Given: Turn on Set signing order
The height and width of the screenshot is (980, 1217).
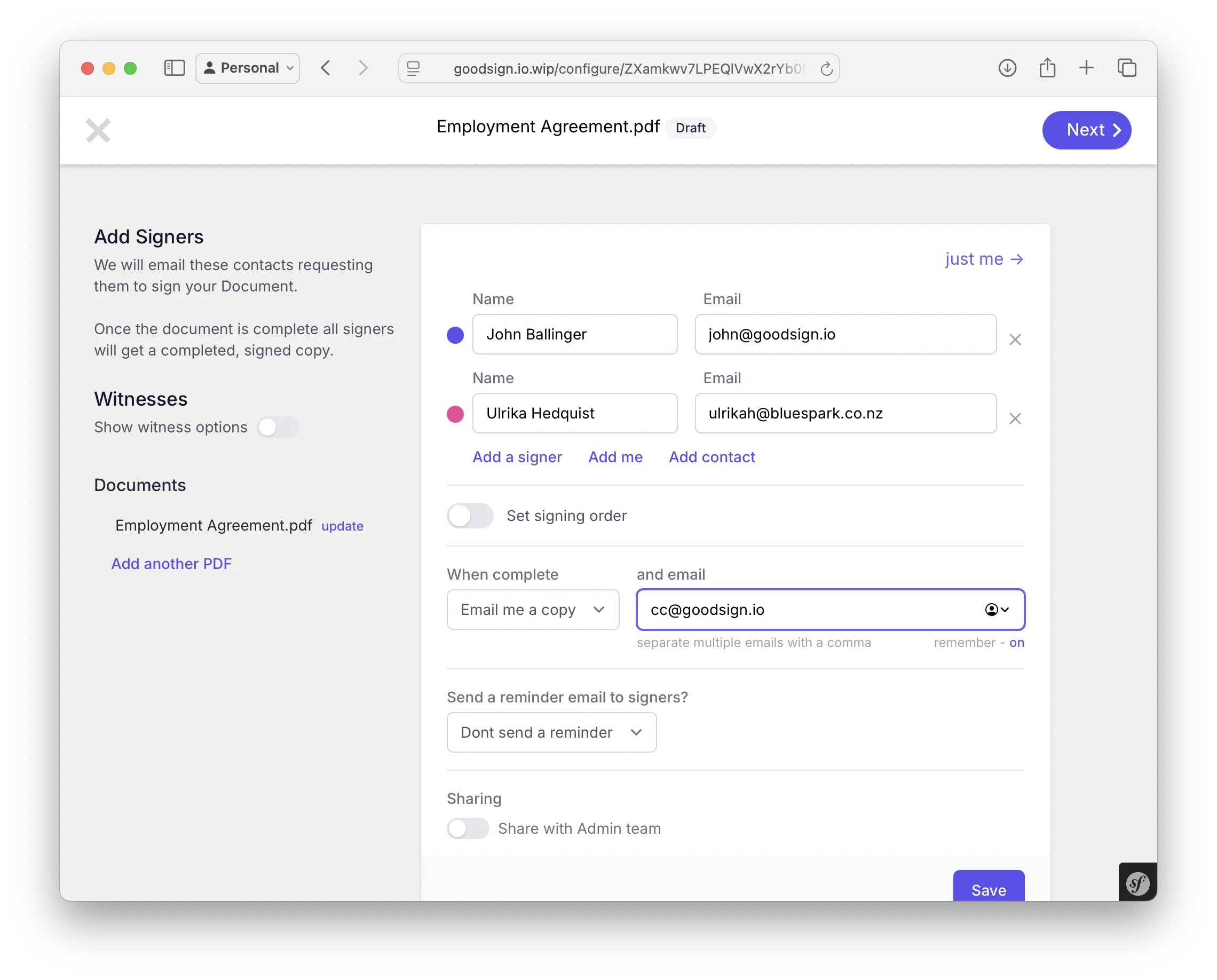Looking at the screenshot, I should click(x=470, y=516).
